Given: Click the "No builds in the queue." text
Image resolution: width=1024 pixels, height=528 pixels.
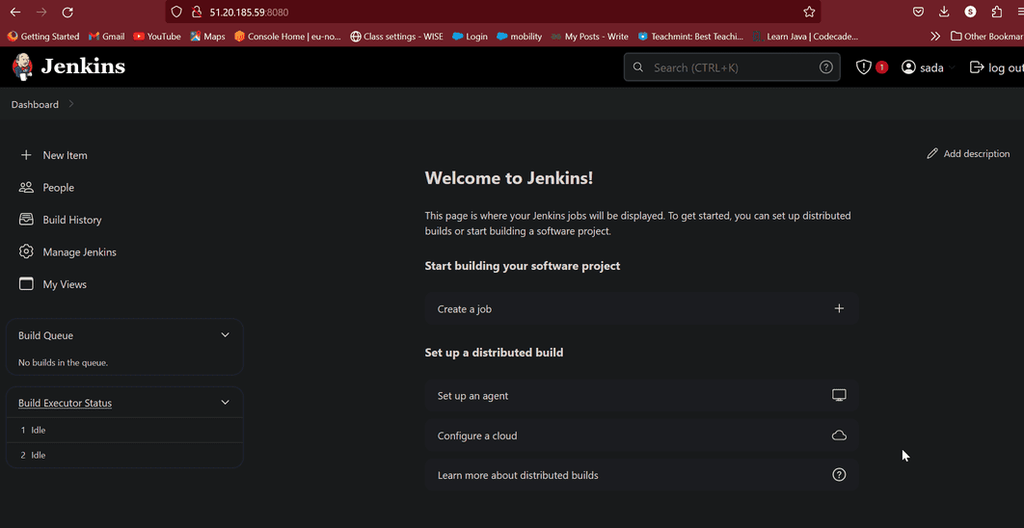Looking at the screenshot, I should click(x=63, y=362).
